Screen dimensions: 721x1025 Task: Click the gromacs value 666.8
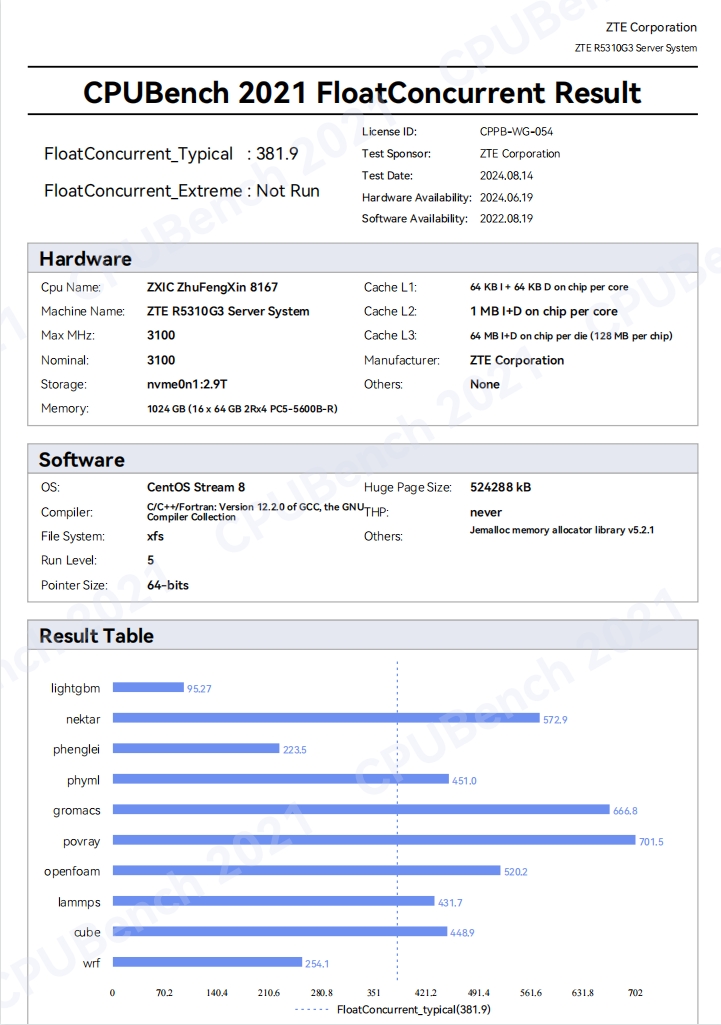coord(625,811)
